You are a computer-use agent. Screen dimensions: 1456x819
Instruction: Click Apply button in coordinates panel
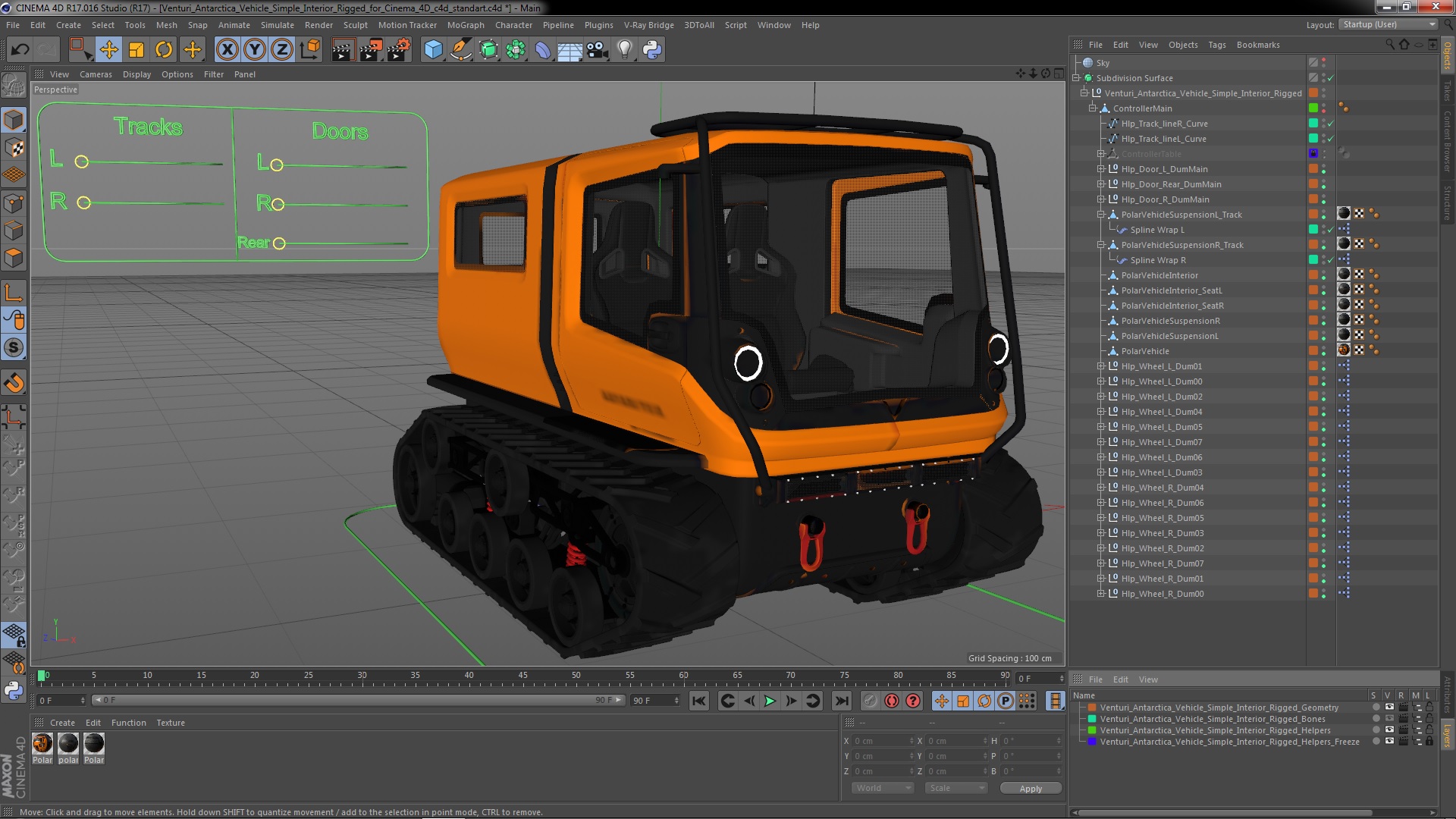[1031, 789]
